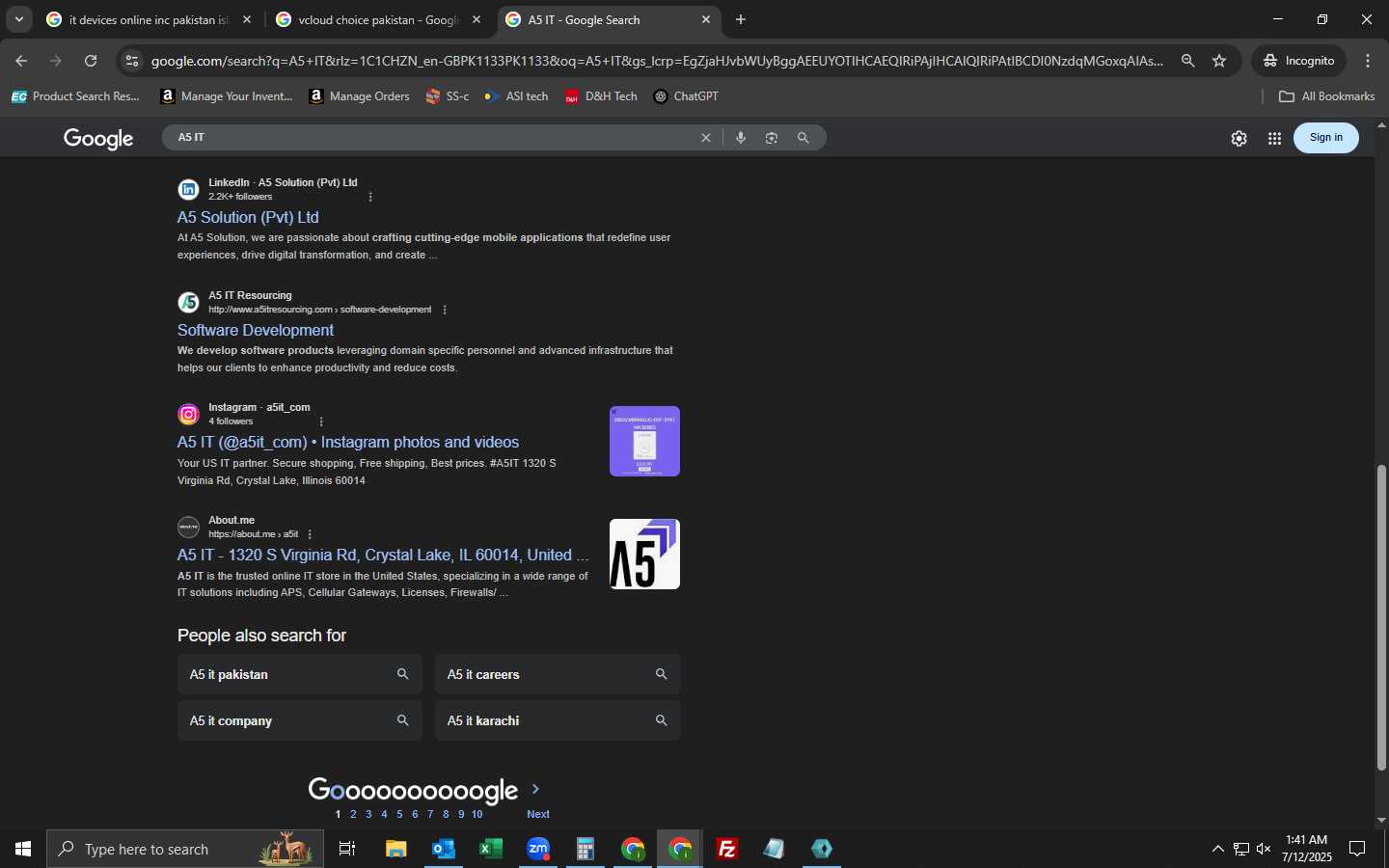Click the page vertical scrollbar thumb
Image resolution: width=1389 pixels, height=868 pixels.
pos(1381,617)
